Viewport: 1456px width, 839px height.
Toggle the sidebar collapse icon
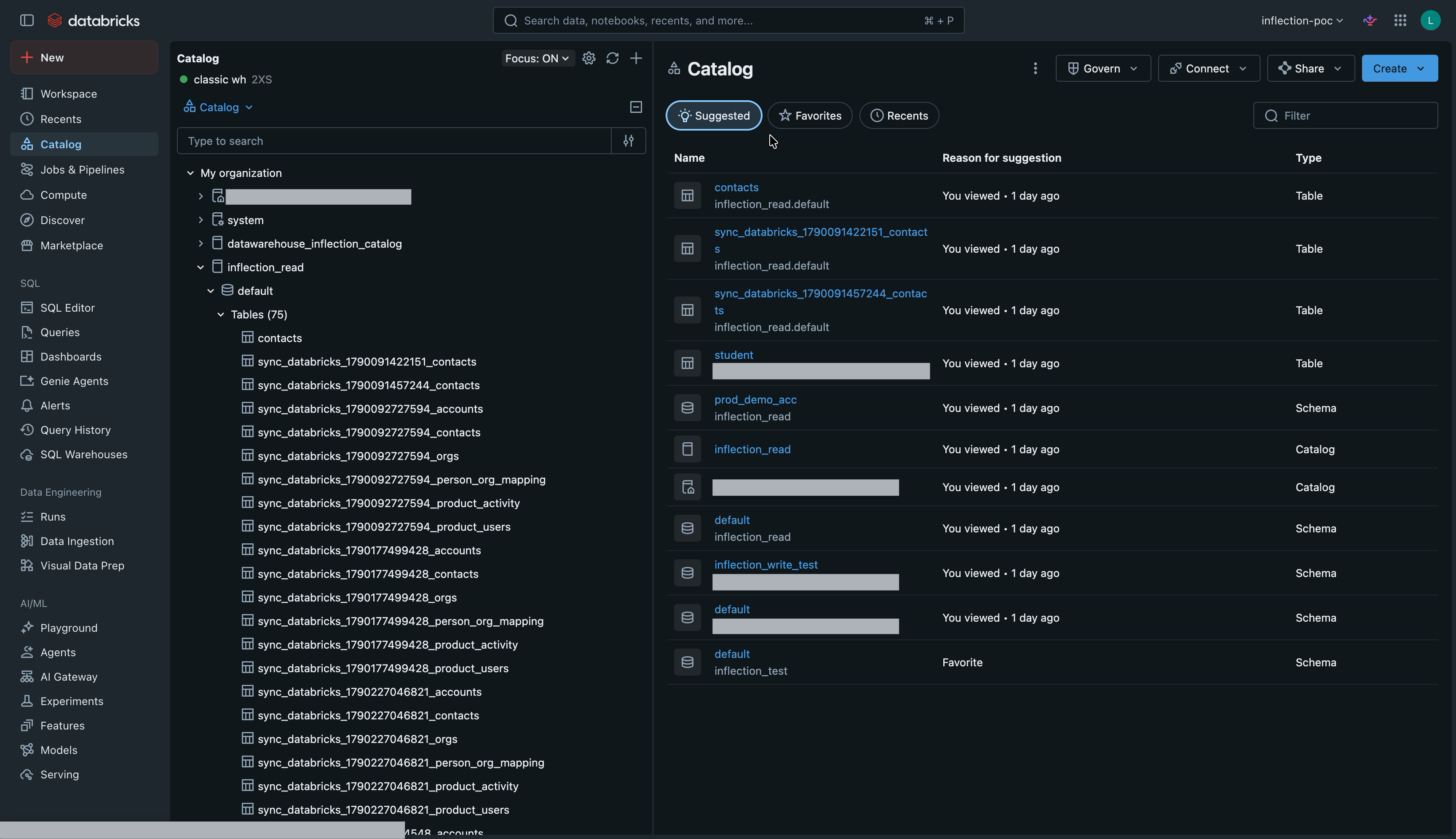pos(27,20)
